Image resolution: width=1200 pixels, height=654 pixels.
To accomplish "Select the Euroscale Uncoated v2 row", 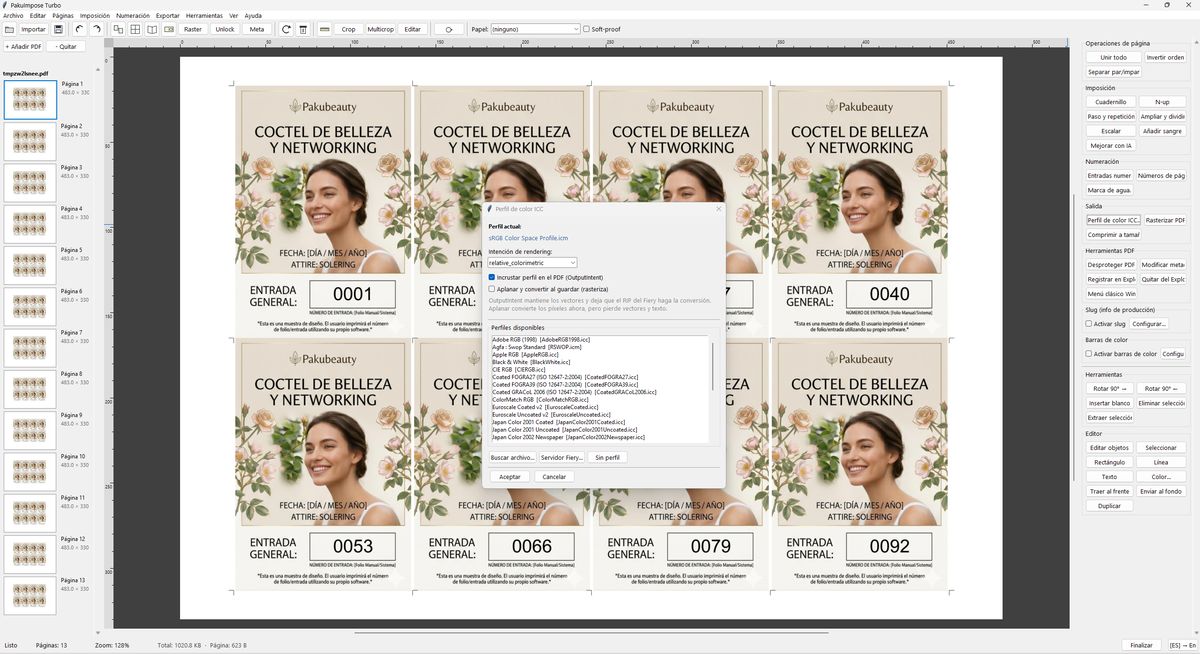I will [x=600, y=414].
